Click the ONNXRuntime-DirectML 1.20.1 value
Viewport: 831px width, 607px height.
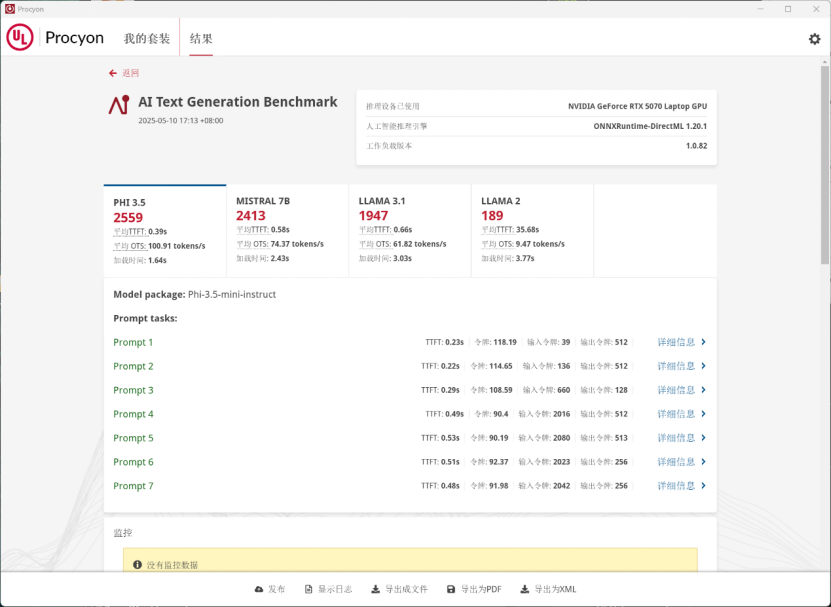(x=650, y=126)
